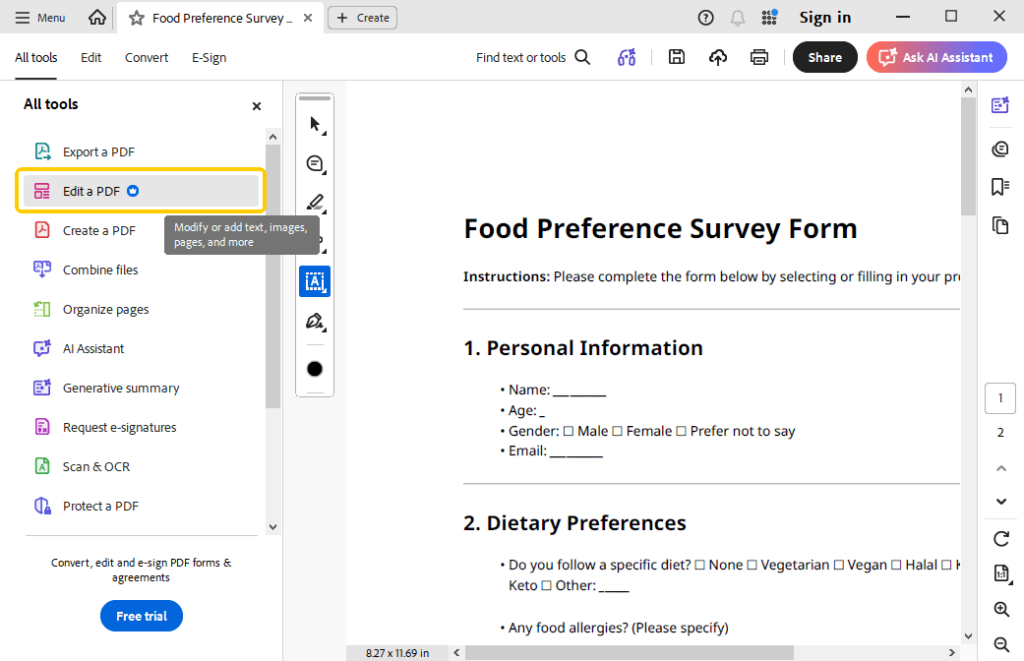Viewport: 1024px width, 661px height.
Task: Rotate the page view clockwise
Action: [1000, 539]
